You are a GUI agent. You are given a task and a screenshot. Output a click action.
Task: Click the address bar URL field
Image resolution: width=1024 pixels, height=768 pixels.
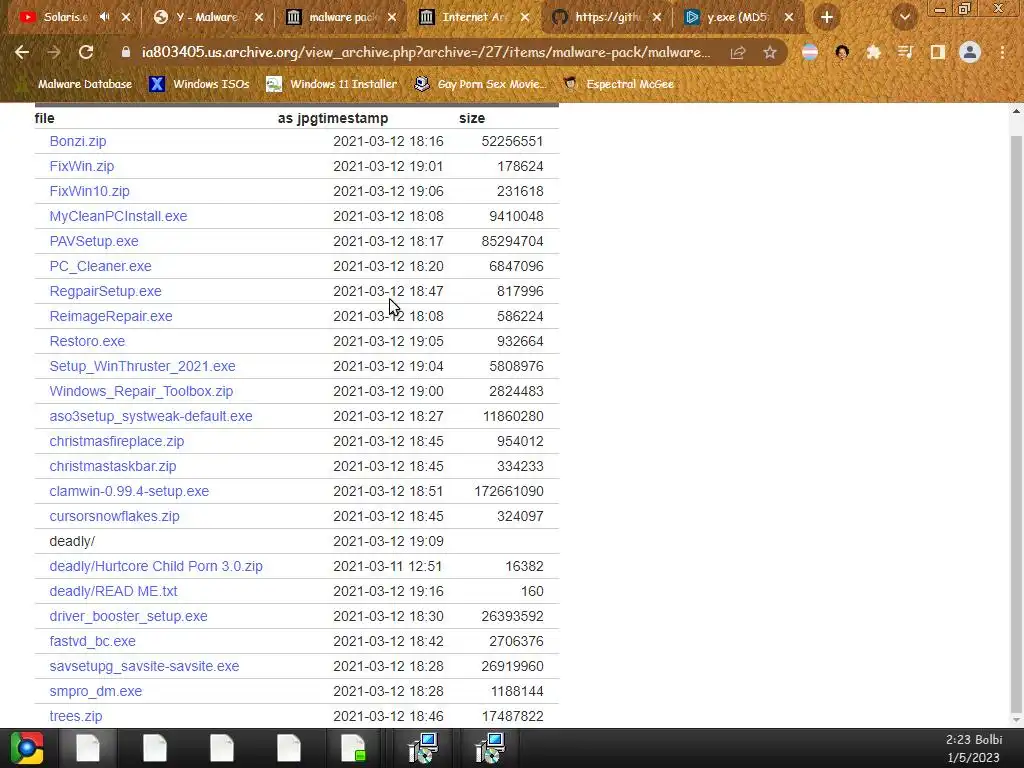pos(426,52)
